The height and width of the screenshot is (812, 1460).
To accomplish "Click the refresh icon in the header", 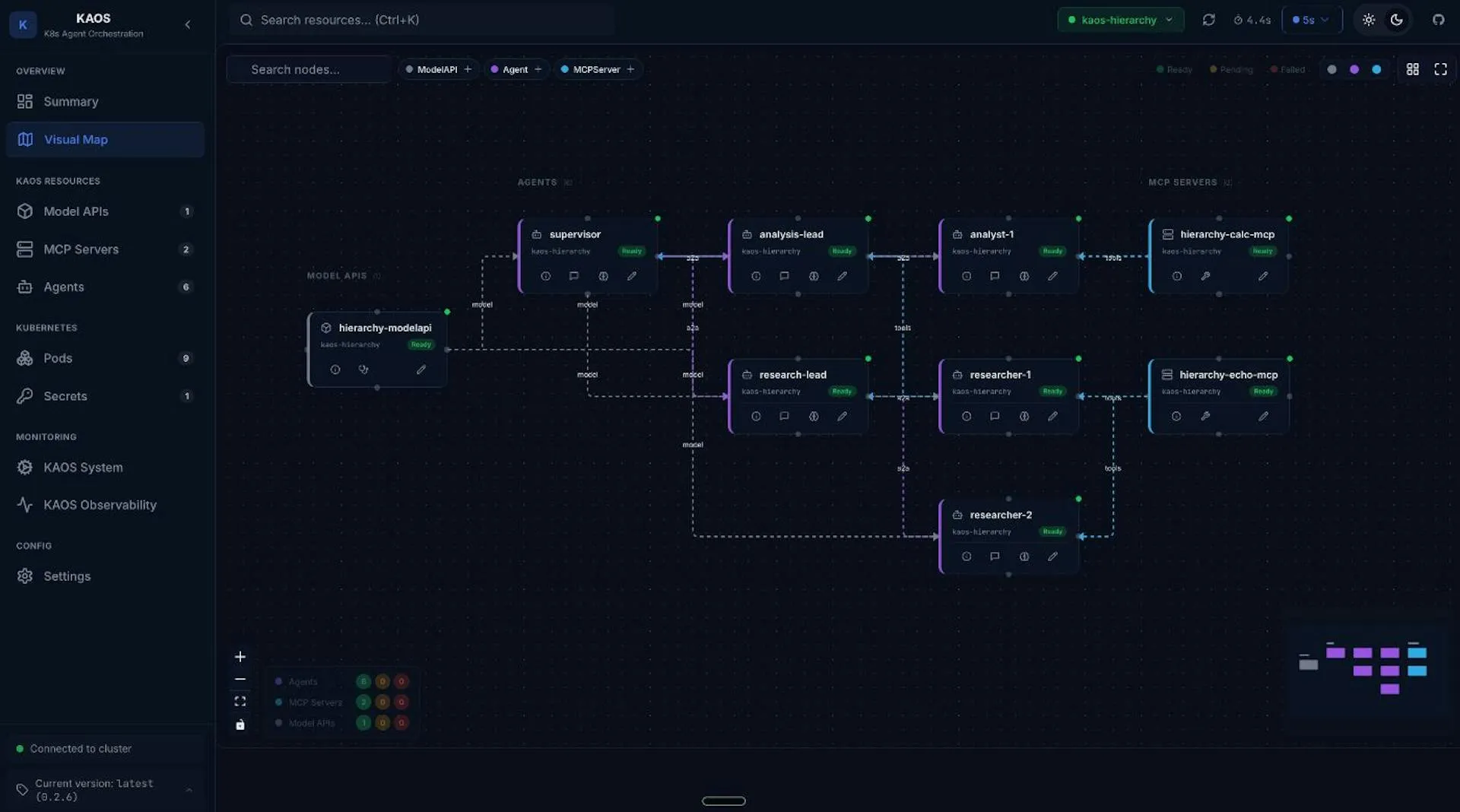I will (1208, 20).
